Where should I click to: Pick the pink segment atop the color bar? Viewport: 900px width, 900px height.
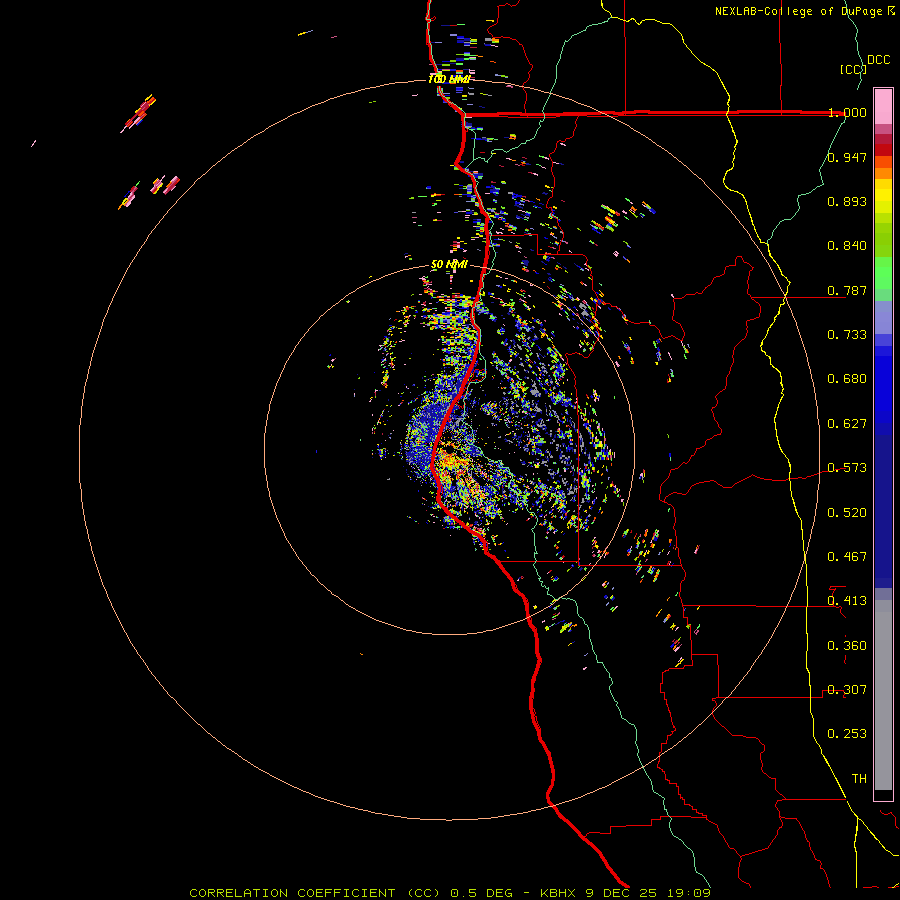[883, 107]
